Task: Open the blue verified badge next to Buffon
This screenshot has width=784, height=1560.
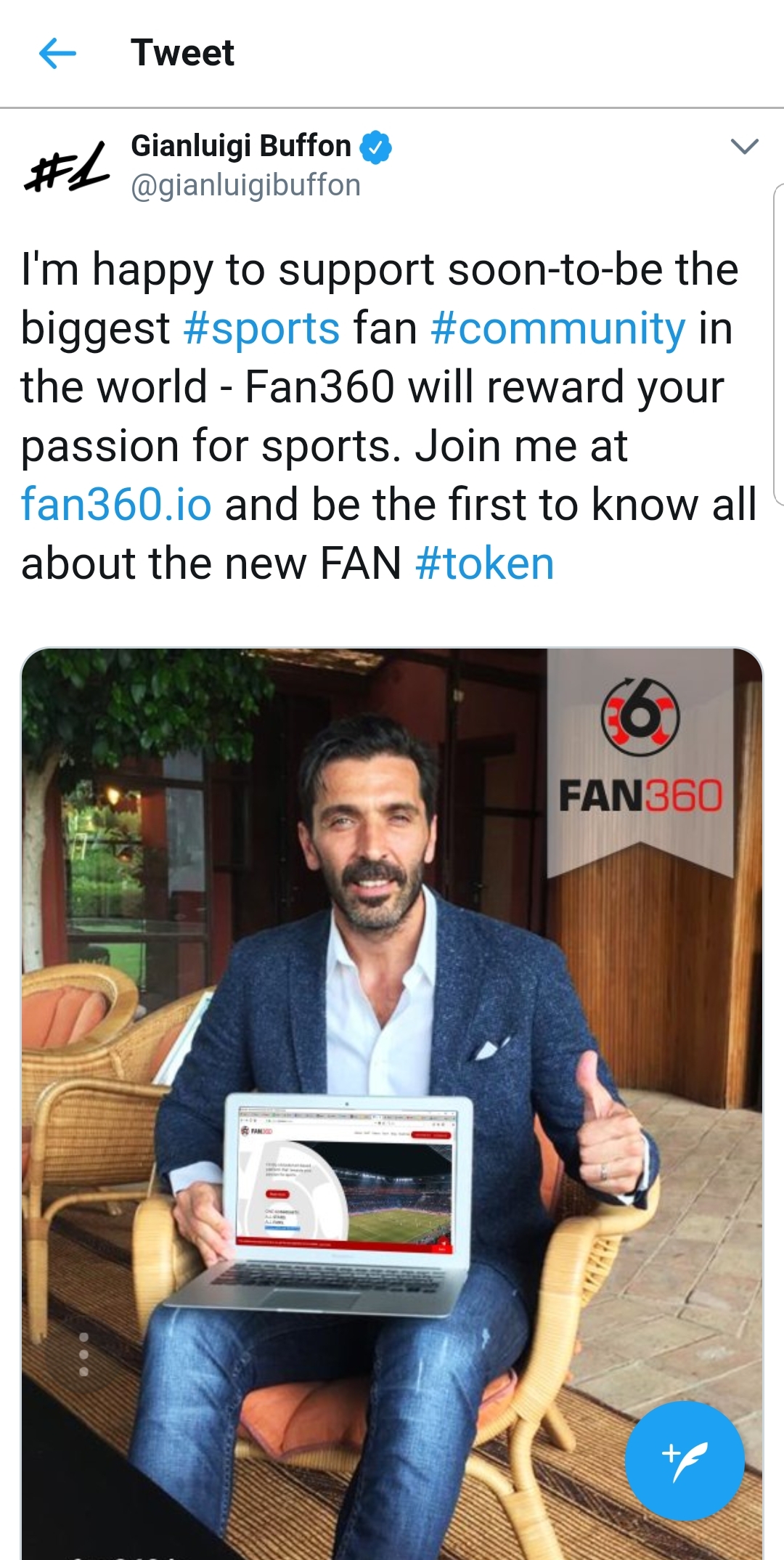Action: tap(376, 147)
